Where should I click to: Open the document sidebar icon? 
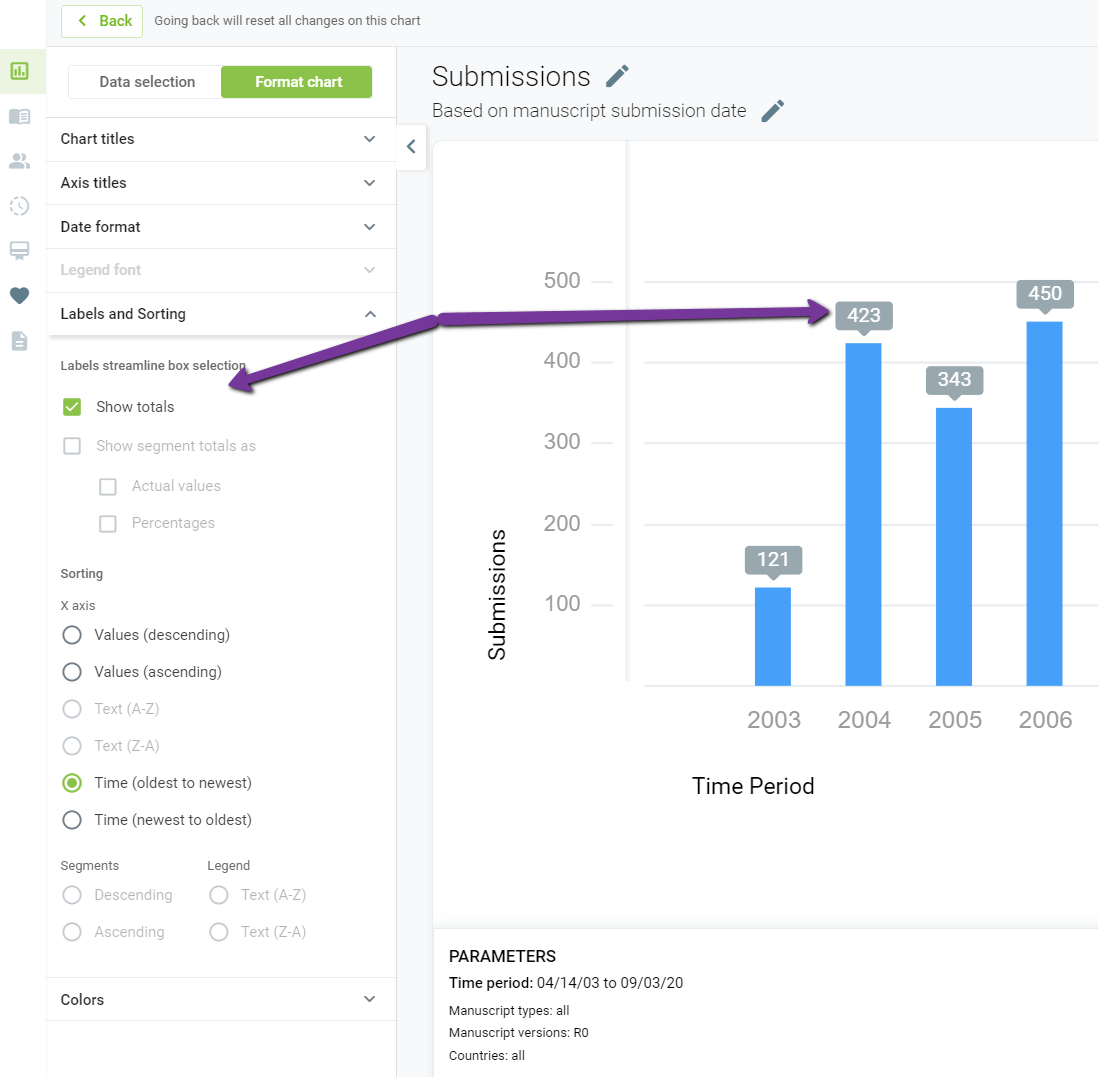pos(20,341)
